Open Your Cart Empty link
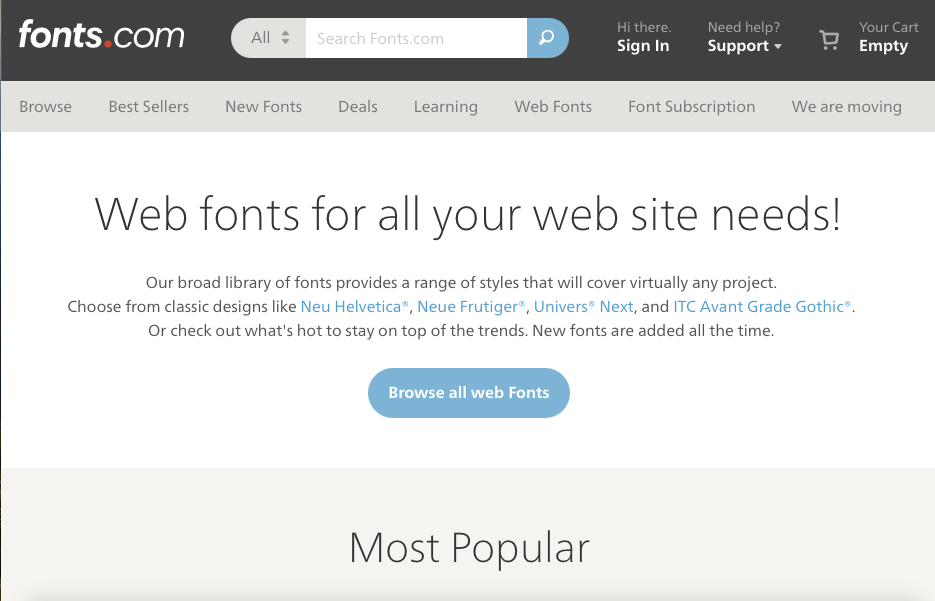 [888, 37]
